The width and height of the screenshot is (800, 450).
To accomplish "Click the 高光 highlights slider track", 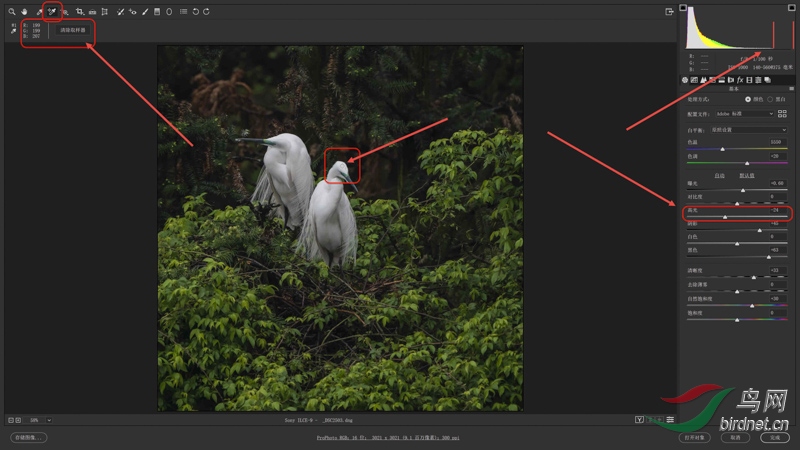I will point(738,217).
